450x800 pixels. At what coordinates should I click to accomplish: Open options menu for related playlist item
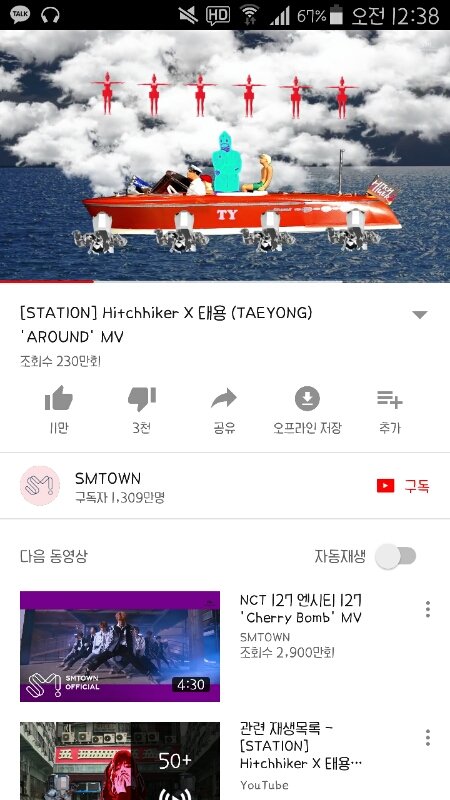(428, 737)
